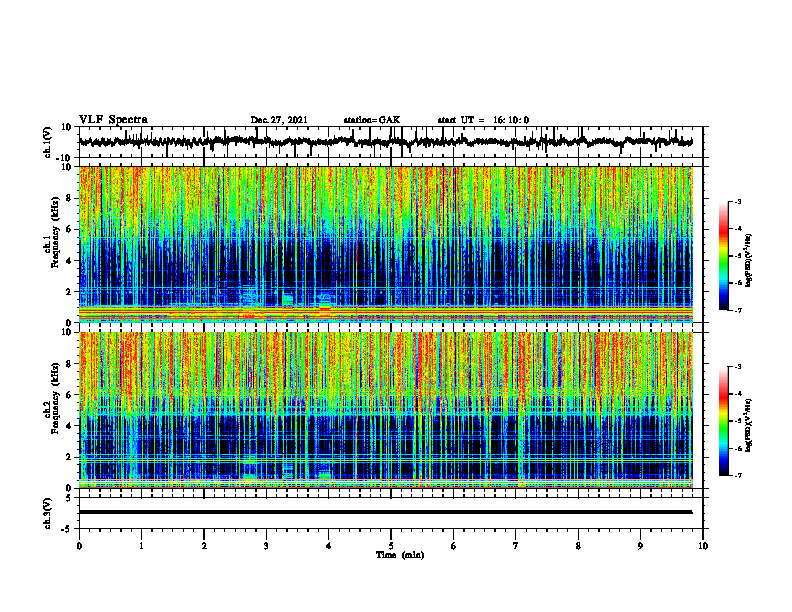The width and height of the screenshot is (792, 612).
Task: Click time axis tick label "7"
Action: pyautogui.click(x=516, y=546)
